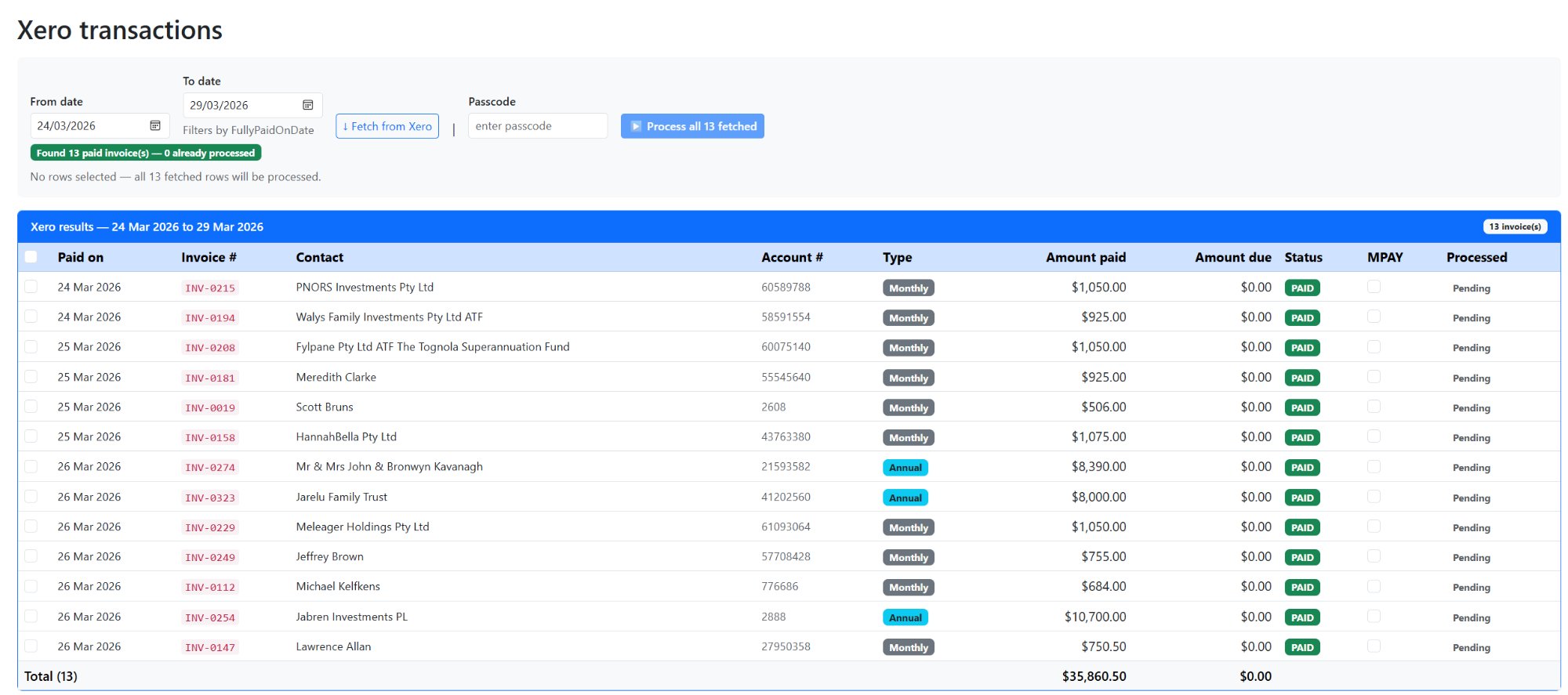Click Annual type badge for Jarelu Family Trust
Viewport: 1568px width, 695px height.
906,498
